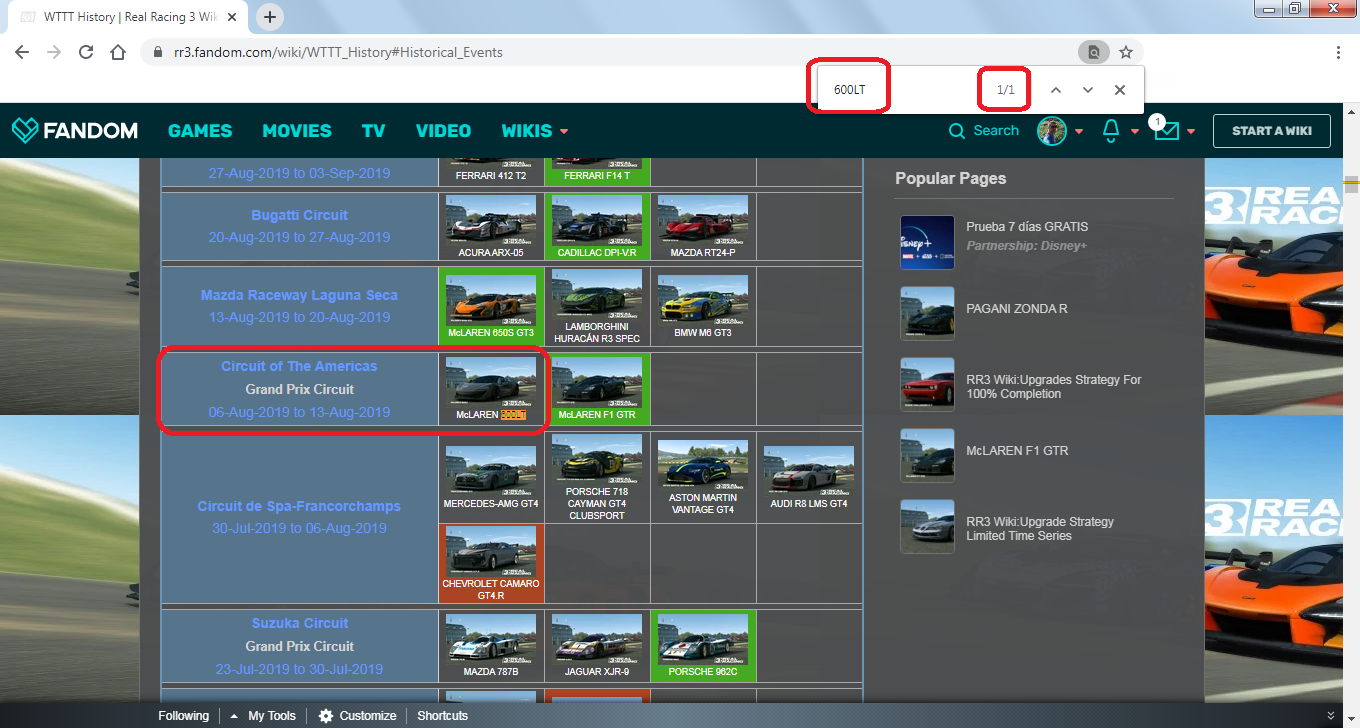Open the VIDEO navigation item

pyautogui.click(x=443, y=131)
